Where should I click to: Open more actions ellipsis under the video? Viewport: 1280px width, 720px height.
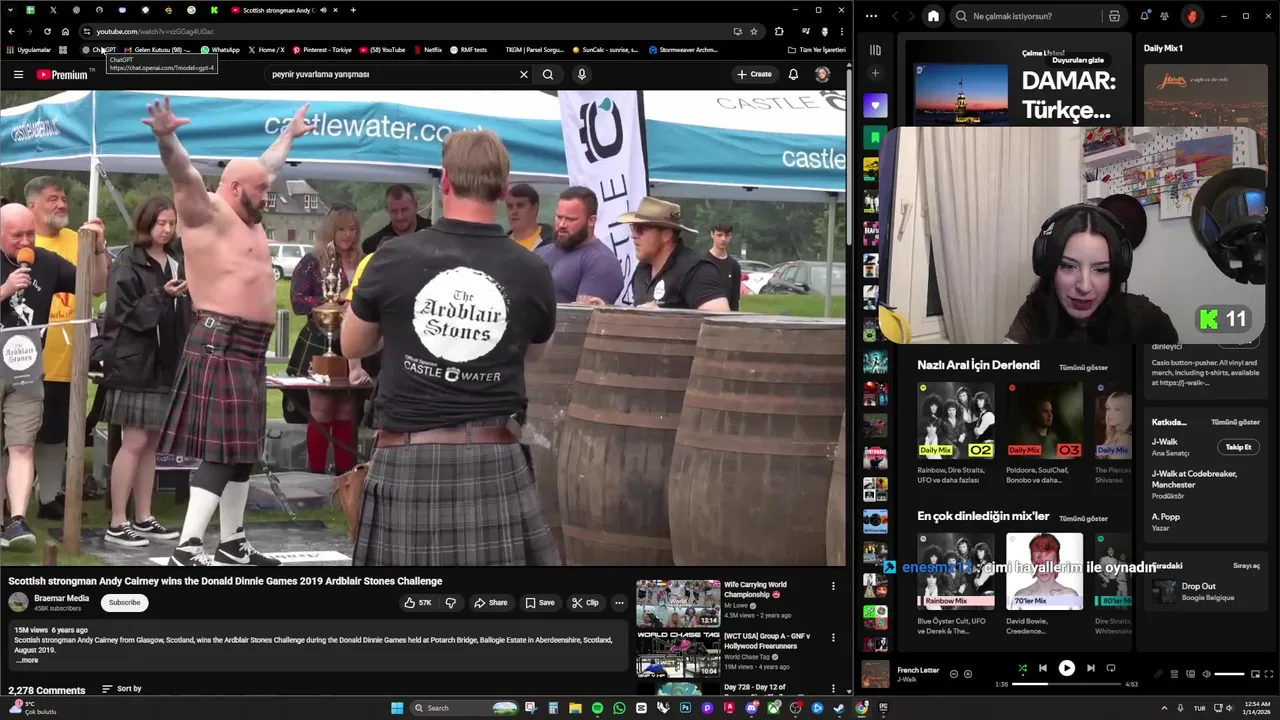click(x=619, y=603)
